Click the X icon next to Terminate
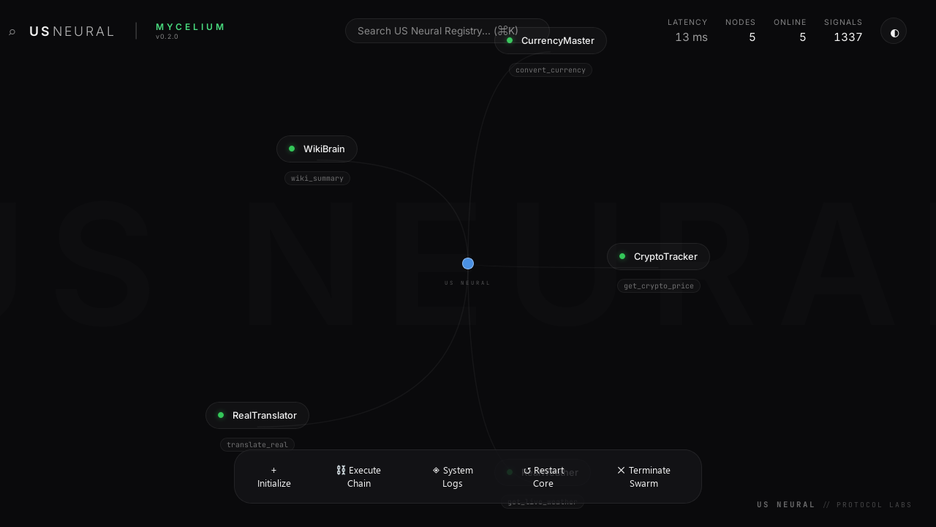The height and width of the screenshot is (527, 936). point(621,470)
